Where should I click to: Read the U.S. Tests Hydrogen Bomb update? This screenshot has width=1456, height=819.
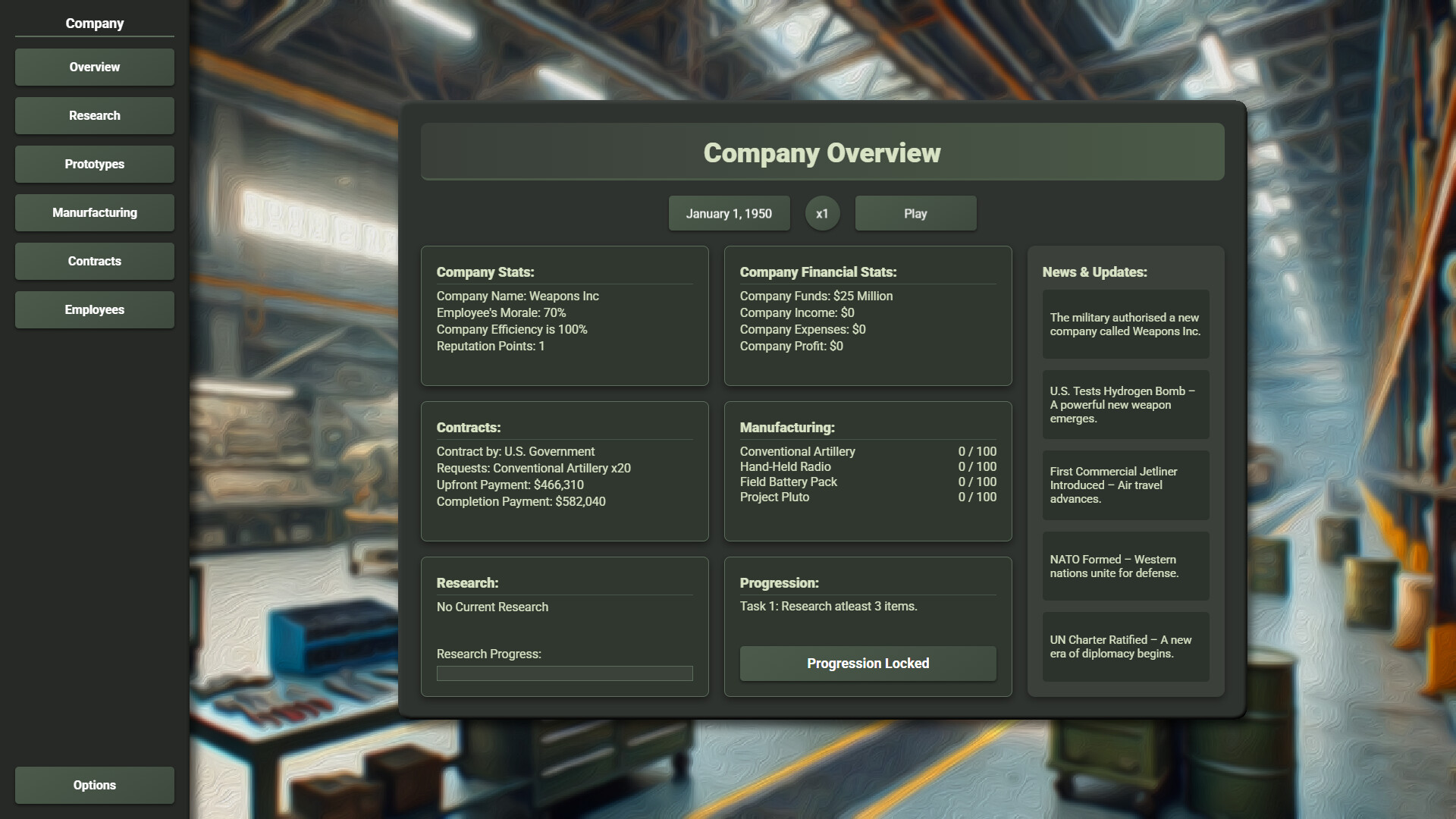click(x=1125, y=404)
